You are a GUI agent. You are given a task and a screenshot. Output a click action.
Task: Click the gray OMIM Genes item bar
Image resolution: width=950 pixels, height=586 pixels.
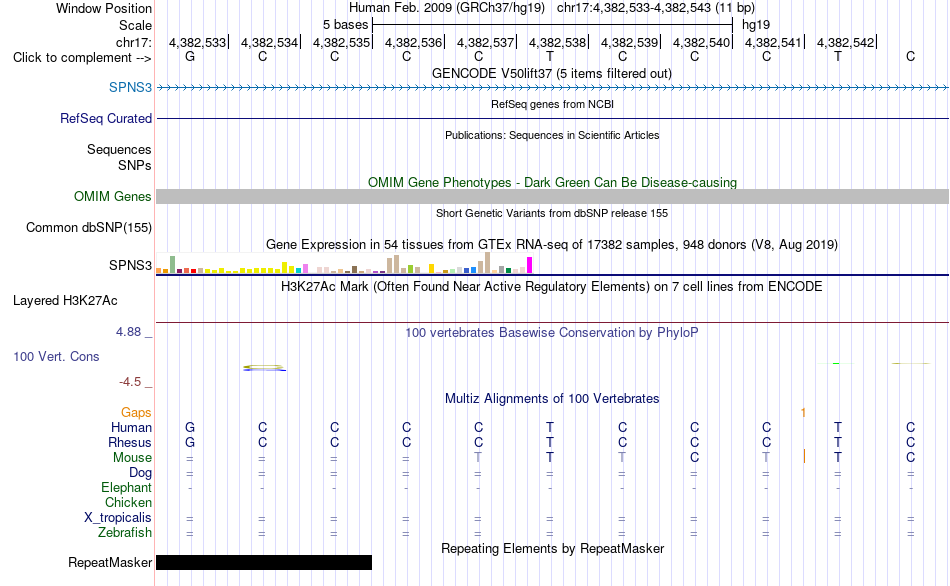point(553,196)
